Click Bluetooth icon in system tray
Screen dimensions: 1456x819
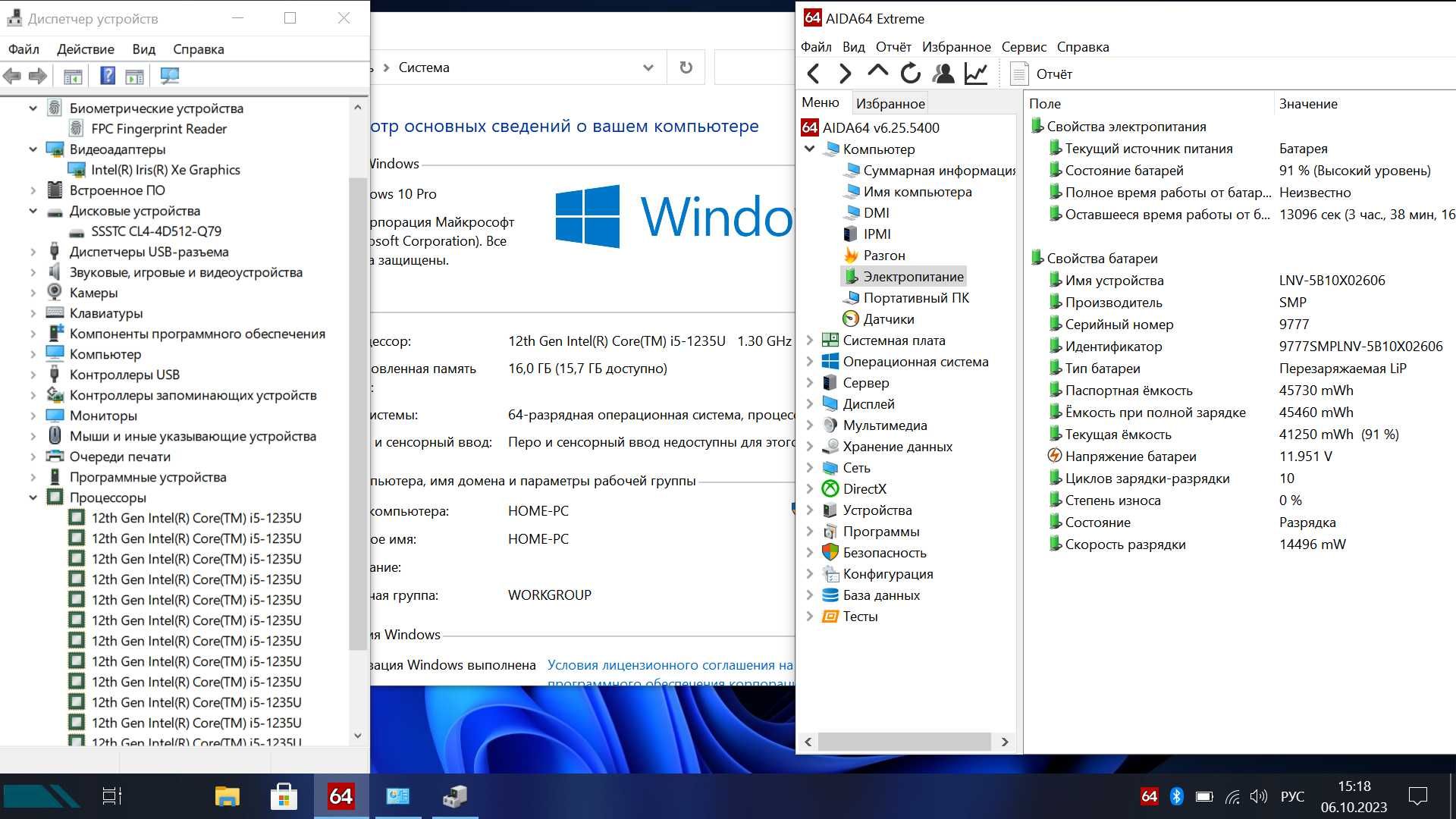(1176, 796)
